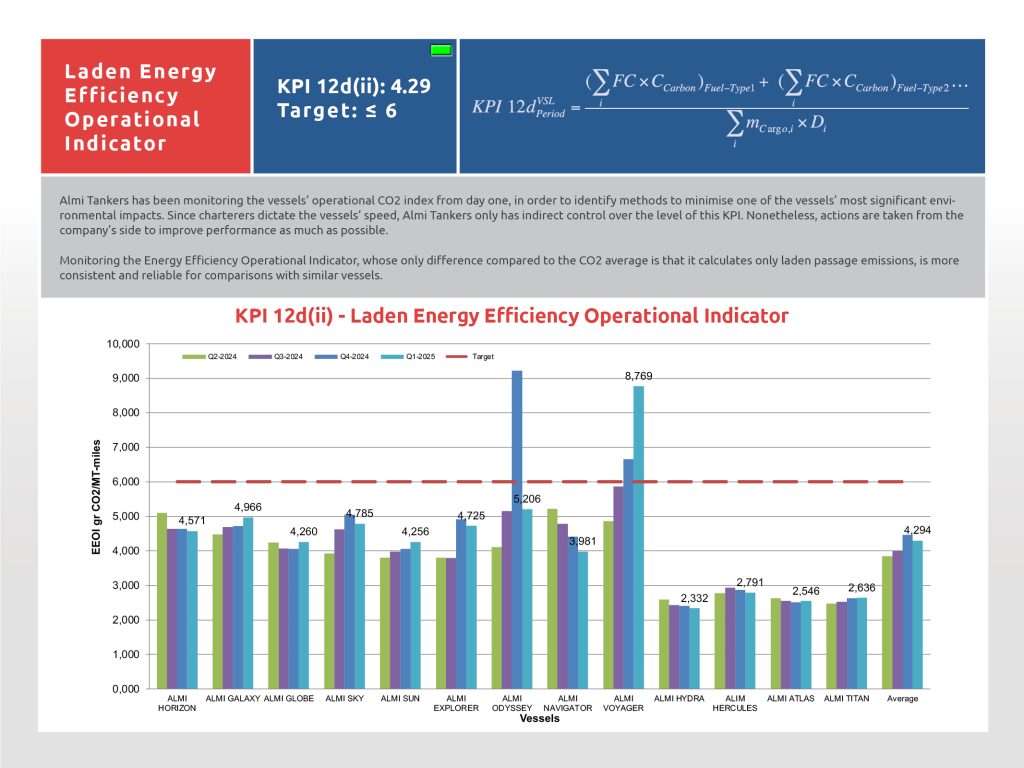Click the Q1-2025 legend color swatch
The image size is (1024, 768).
[392, 357]
